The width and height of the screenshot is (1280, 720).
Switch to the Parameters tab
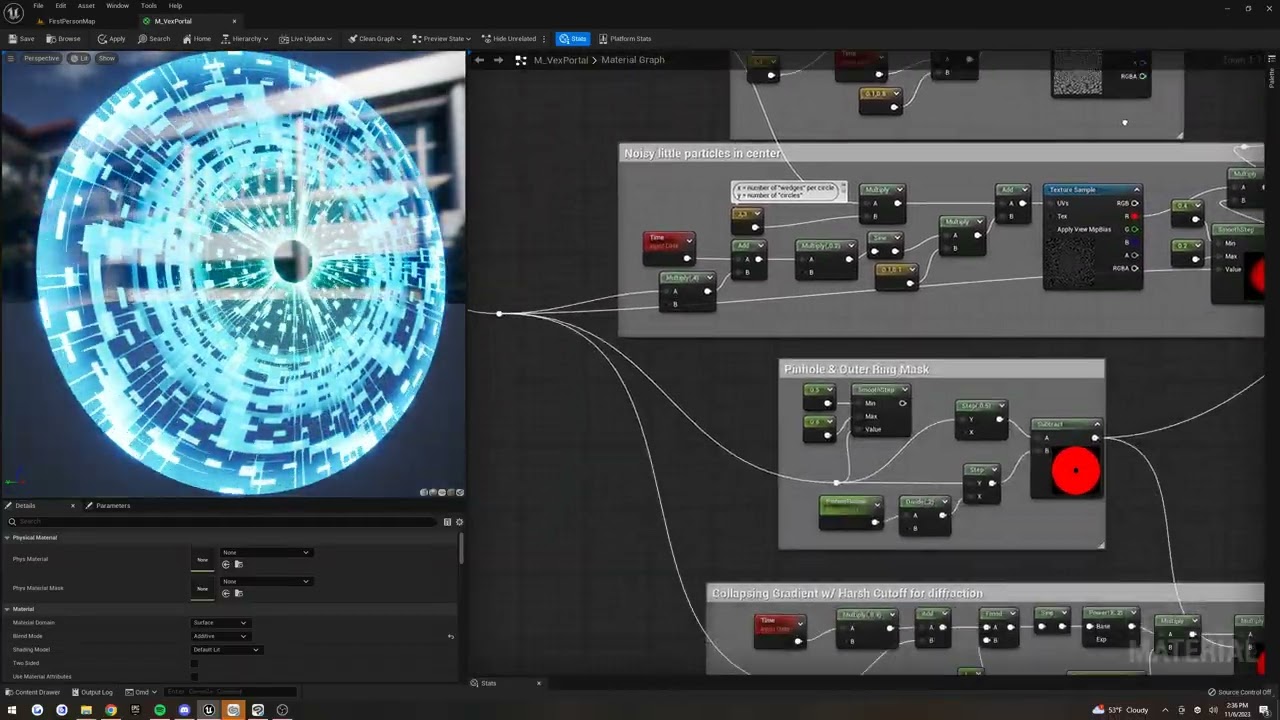pyautogui.click(x=108, y=506)
